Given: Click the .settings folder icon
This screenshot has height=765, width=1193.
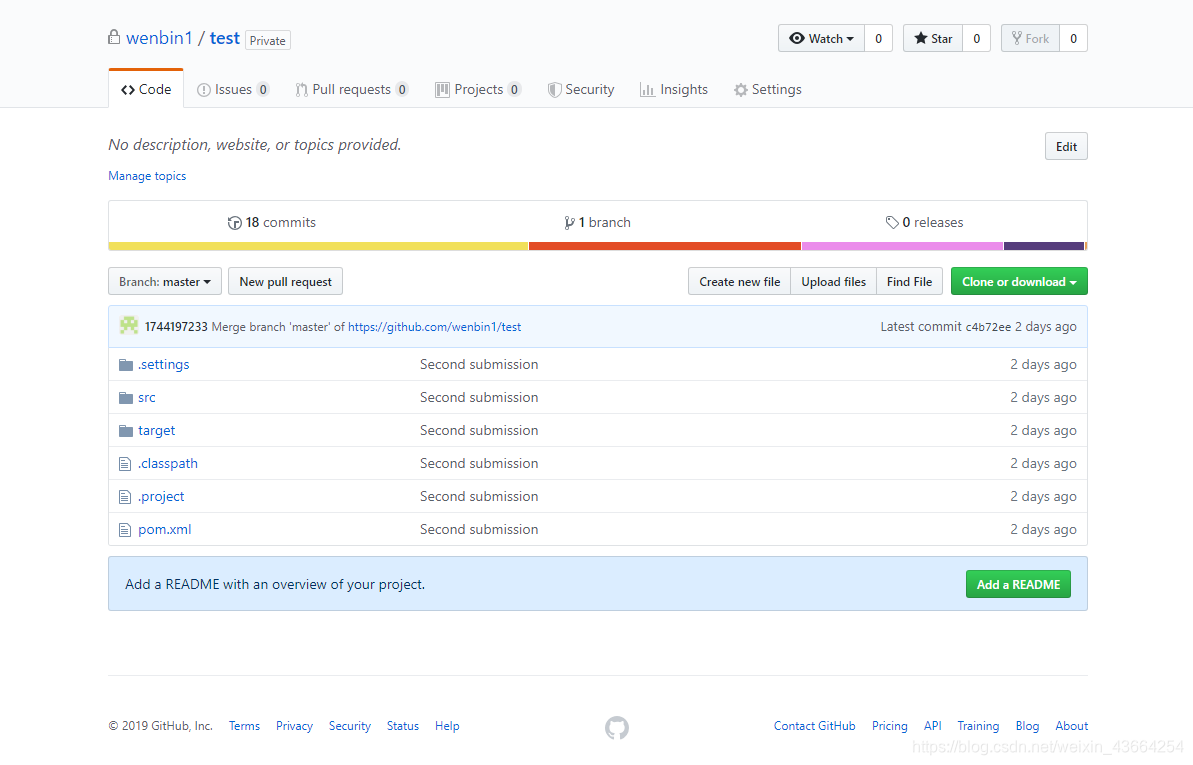Looking at the screenshot, I should click(126, 365).
